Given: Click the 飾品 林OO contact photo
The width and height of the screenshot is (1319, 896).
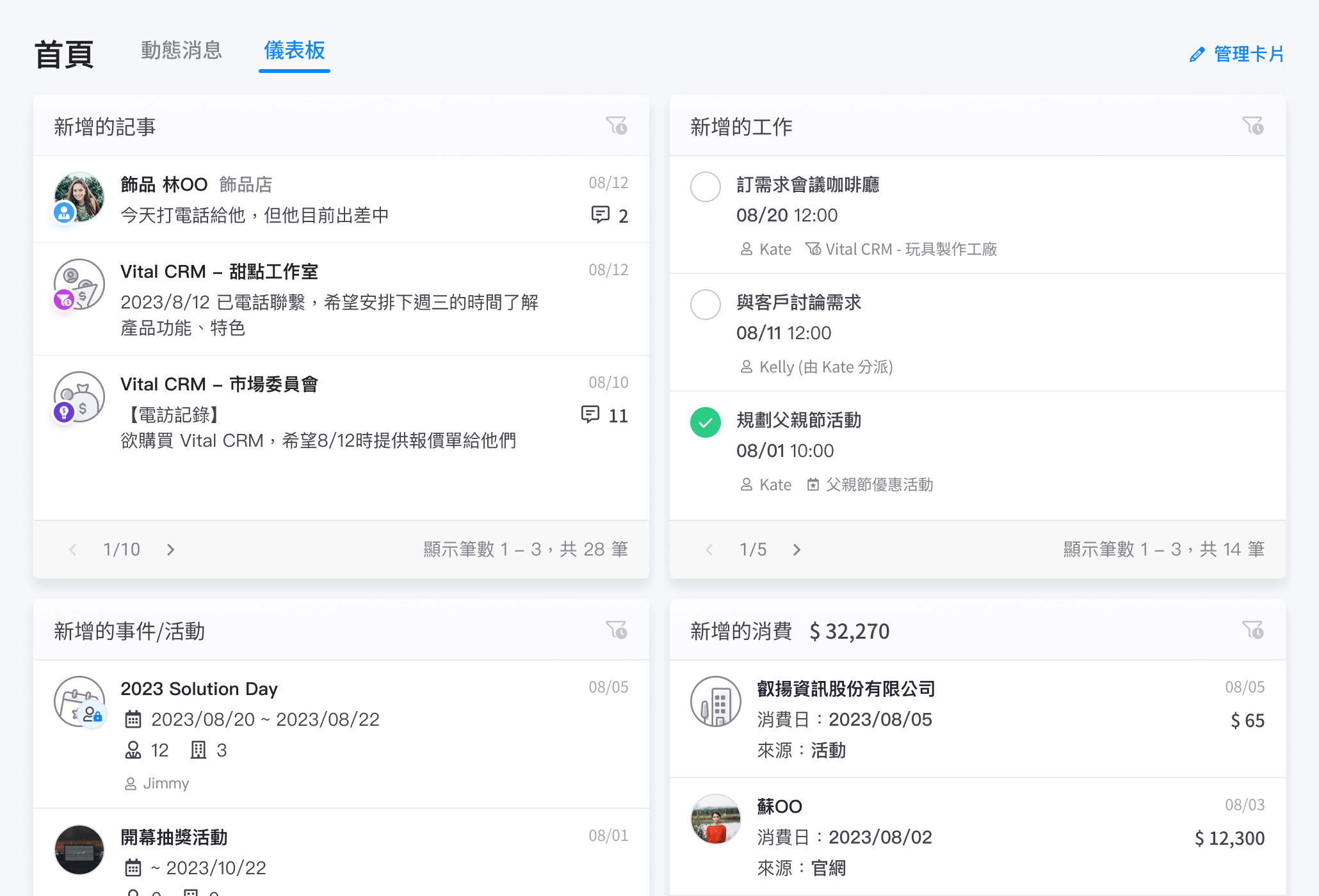Looking at the screenshot, I should [79, 197].
